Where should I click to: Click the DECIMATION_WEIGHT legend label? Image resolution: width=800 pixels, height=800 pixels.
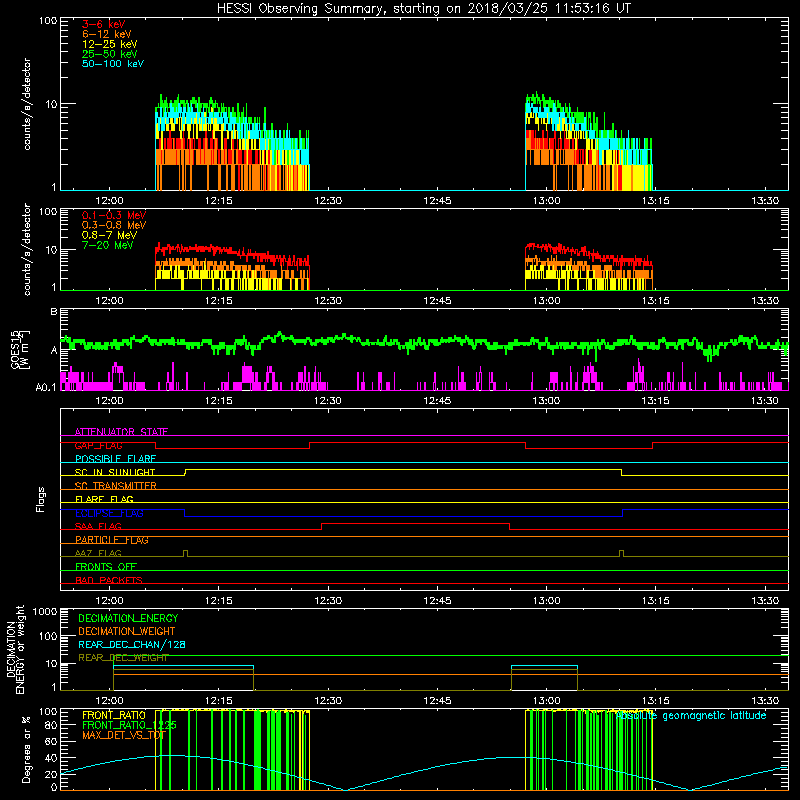tap(127, 631)
